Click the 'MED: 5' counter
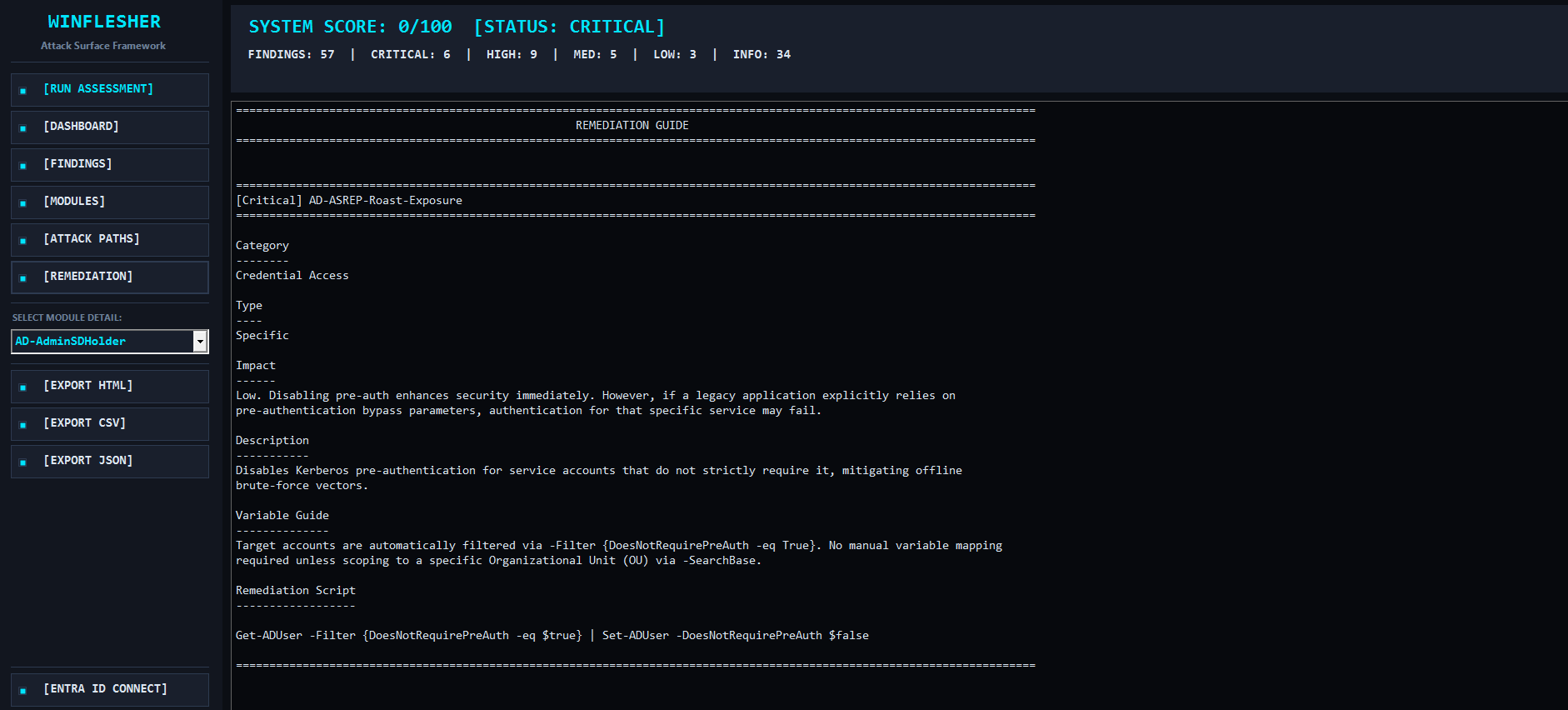1568x710 pixels. (x=595, y=54)
